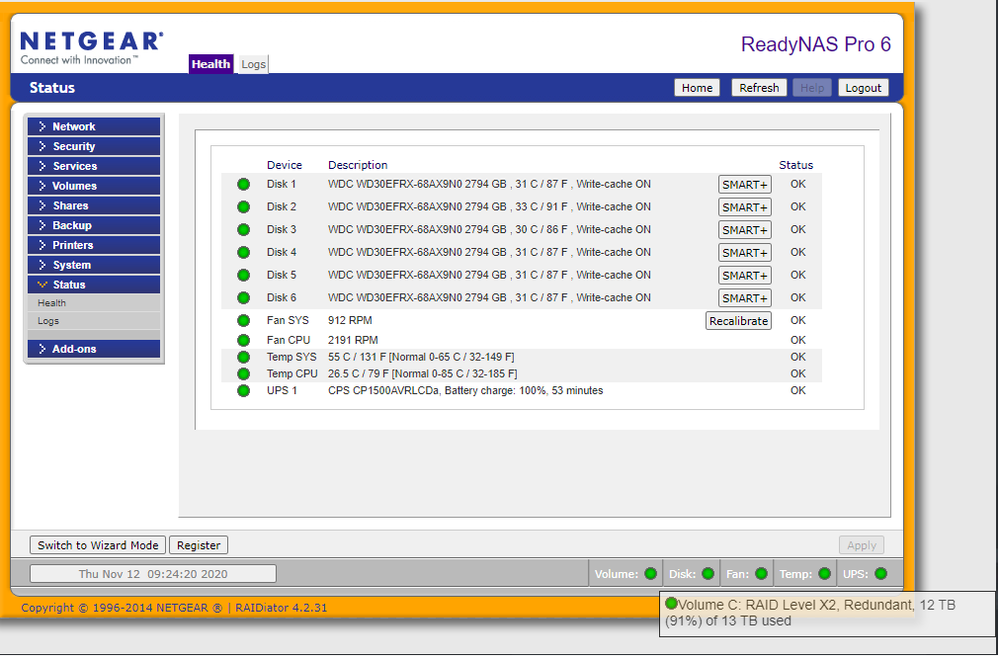Click the Disk 1 green status indicator

243,184
